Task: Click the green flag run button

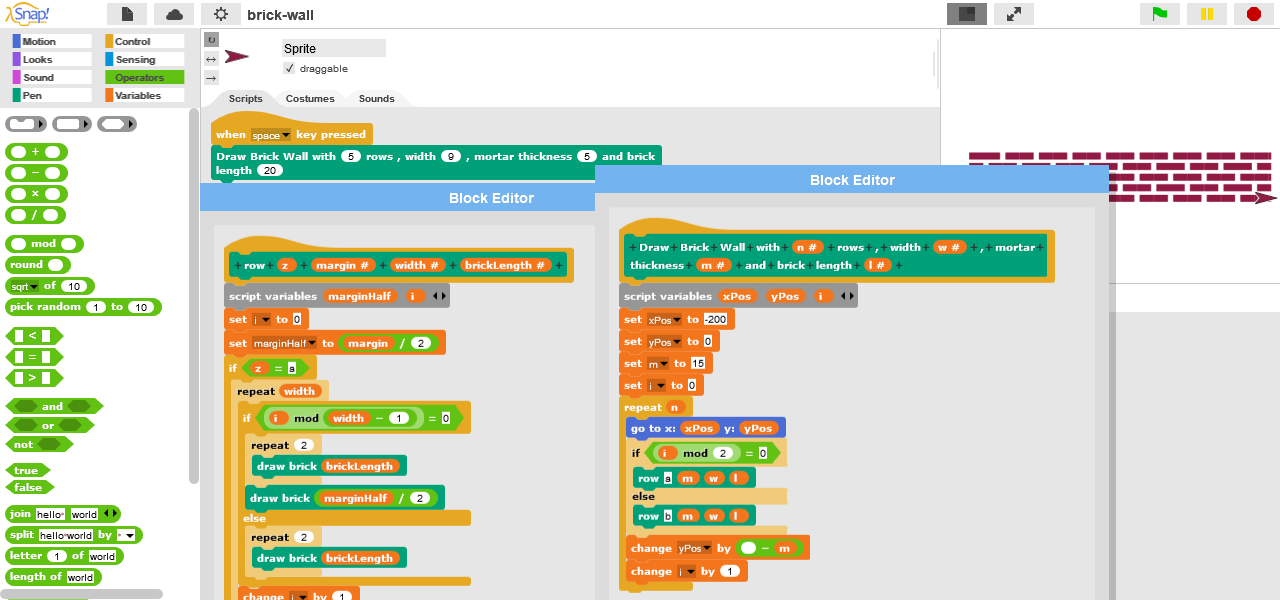Action: tap(1160, 14)
